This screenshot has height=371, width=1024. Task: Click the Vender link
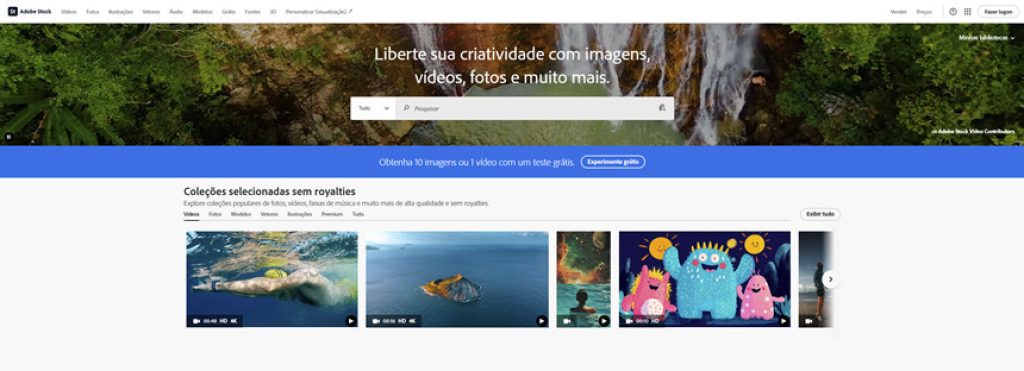(x=899, y=12)
